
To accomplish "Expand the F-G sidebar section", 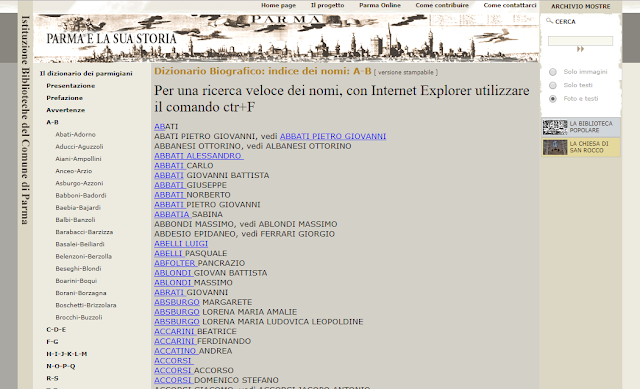I will click(x=52, y=342).
